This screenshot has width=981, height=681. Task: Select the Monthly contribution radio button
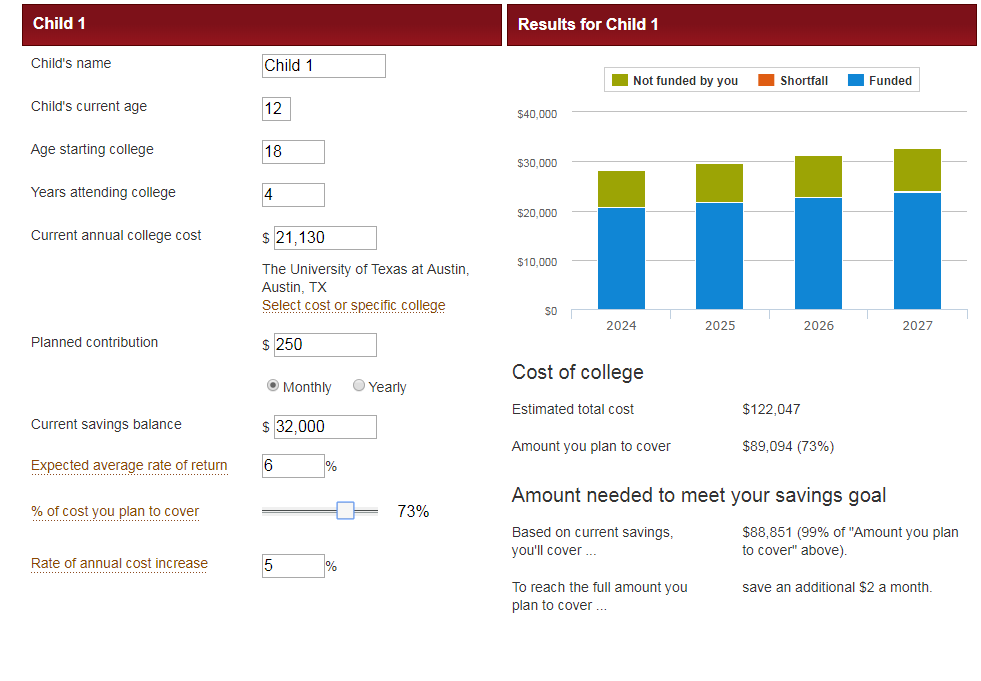(x=272, y=385)
